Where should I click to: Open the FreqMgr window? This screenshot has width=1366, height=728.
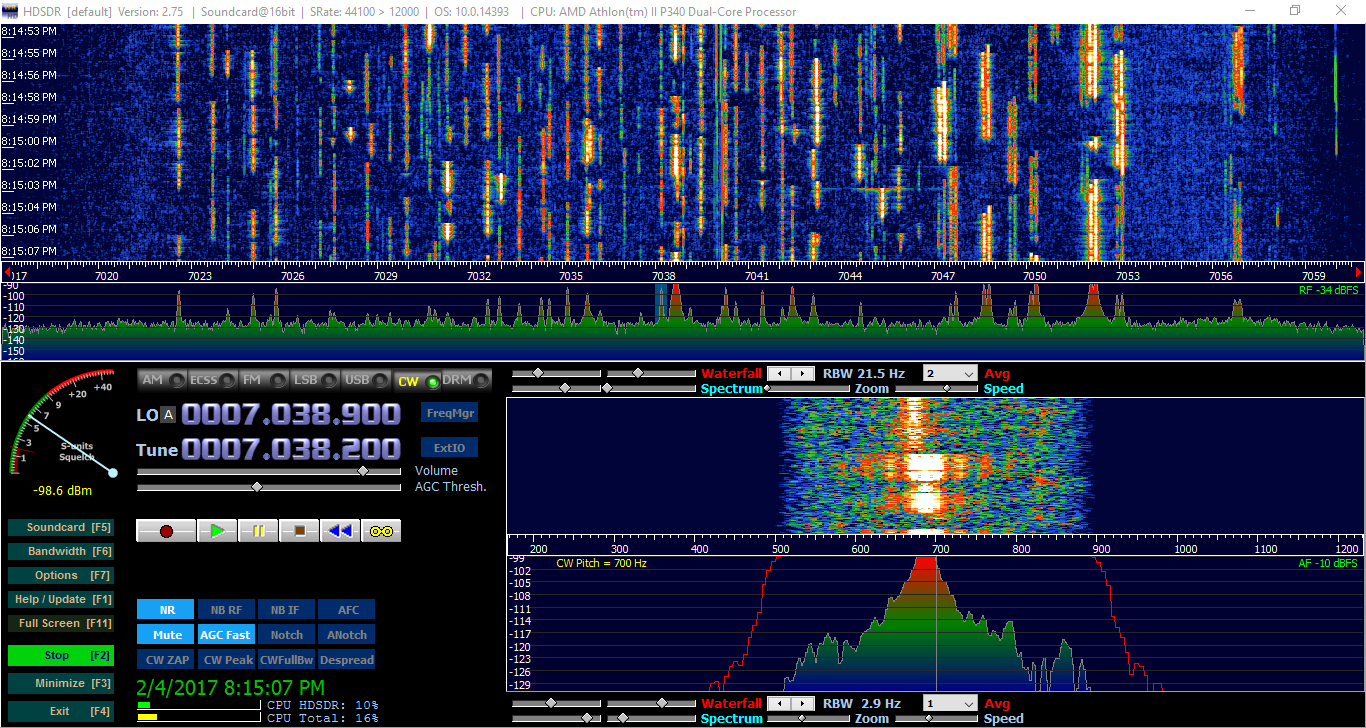pyautogui.click(x=449, y=412)
